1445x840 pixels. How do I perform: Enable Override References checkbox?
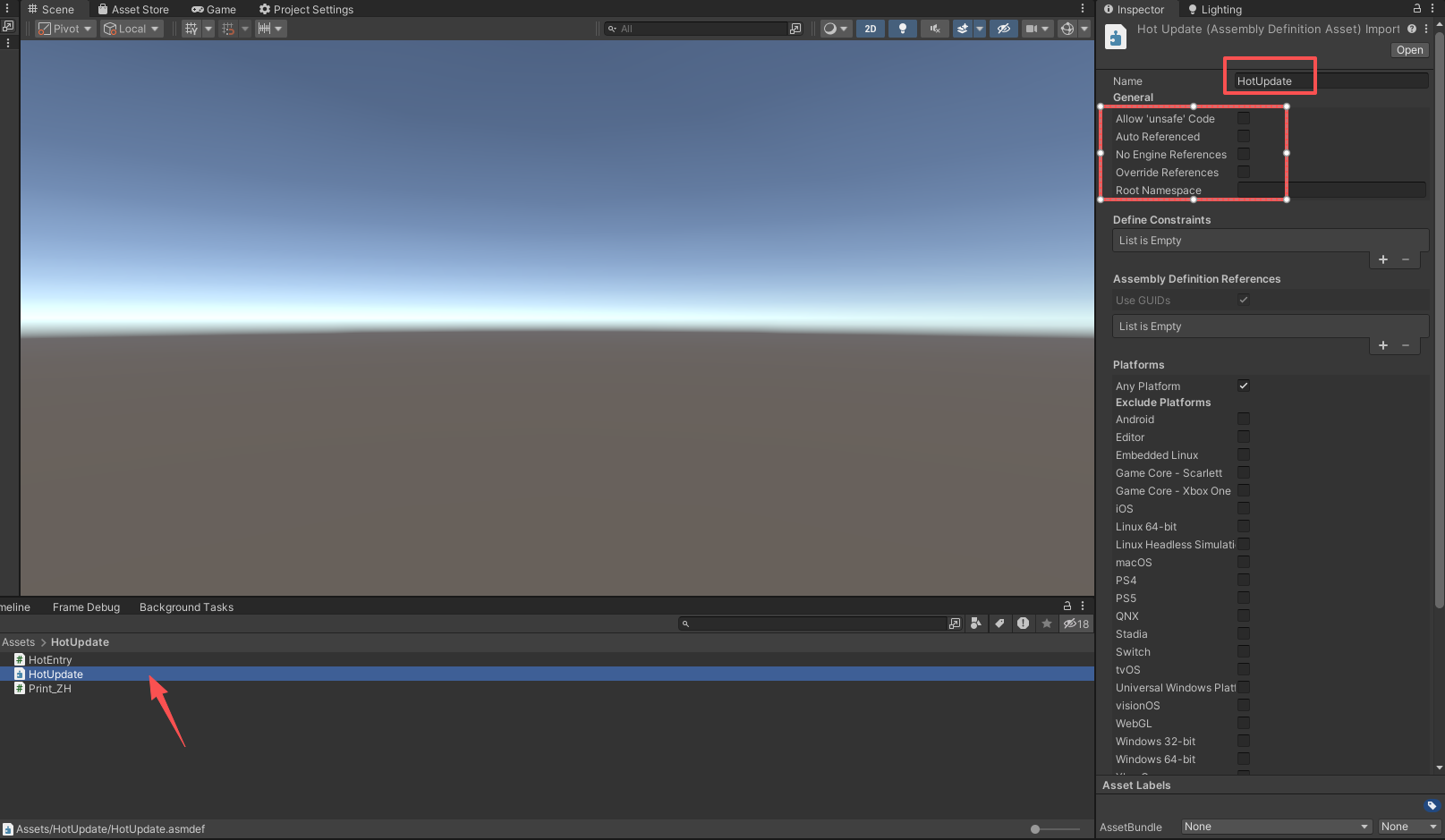[1244, 172]
